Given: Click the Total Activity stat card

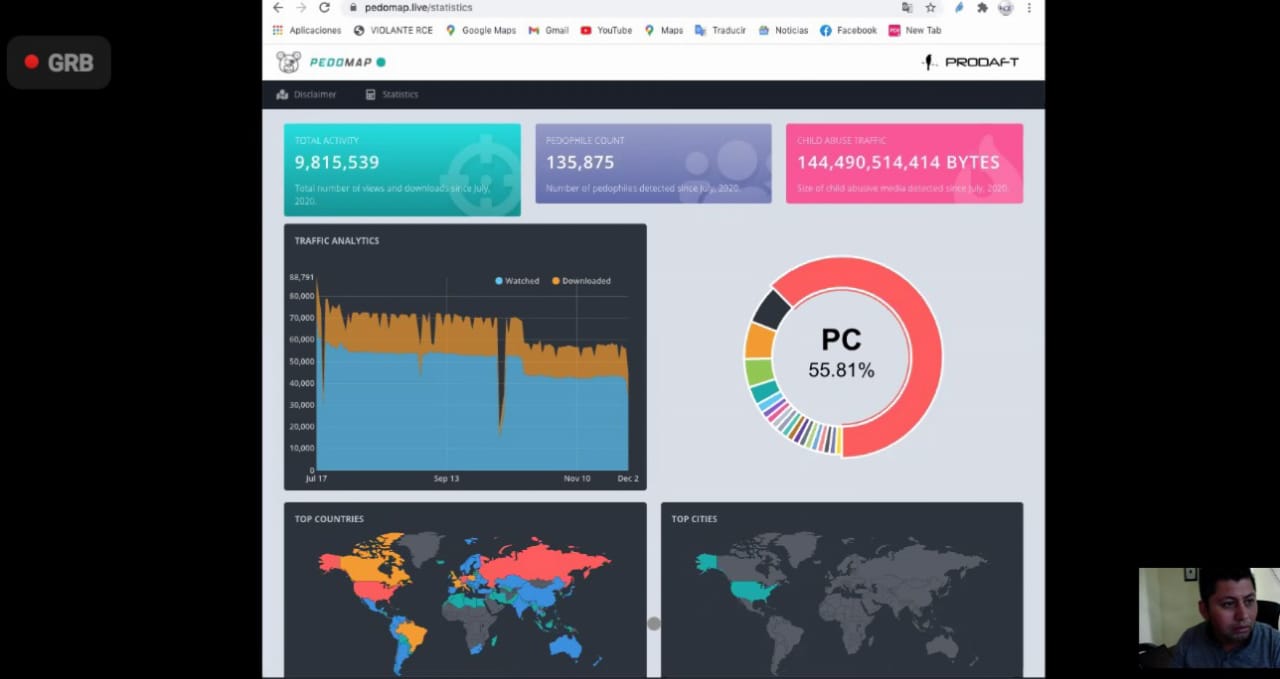Looking at the screenshot, I should click(402, 169).
